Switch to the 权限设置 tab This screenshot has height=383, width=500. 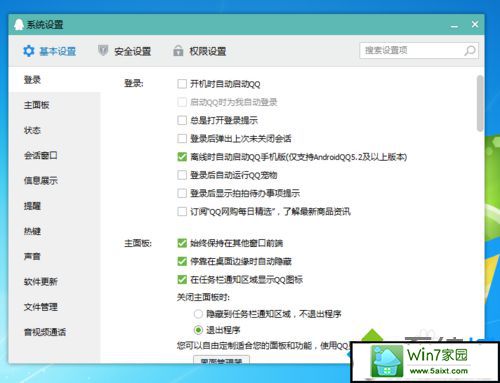[x=199, y=51]
